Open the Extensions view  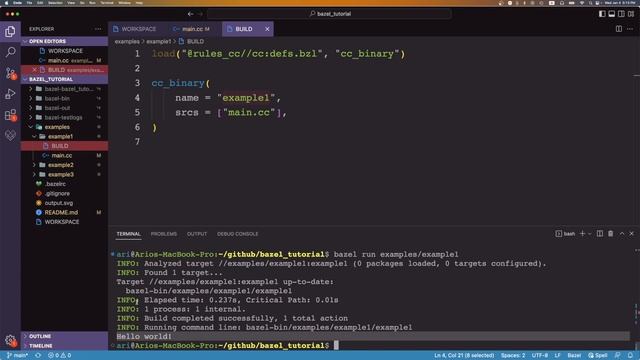coord(10,115)
